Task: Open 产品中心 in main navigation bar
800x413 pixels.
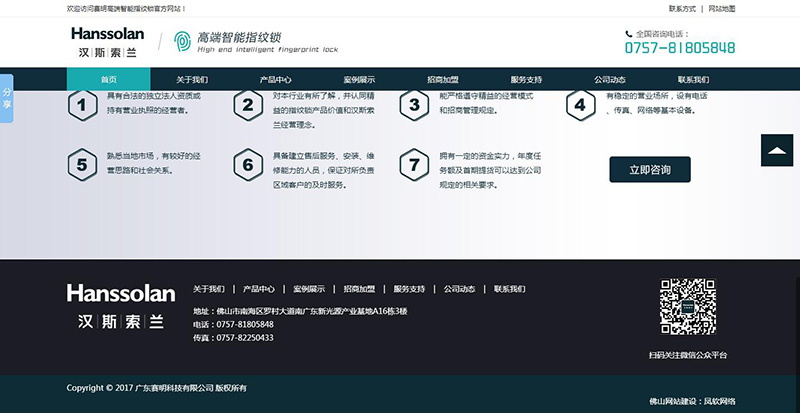Action: 276,80
